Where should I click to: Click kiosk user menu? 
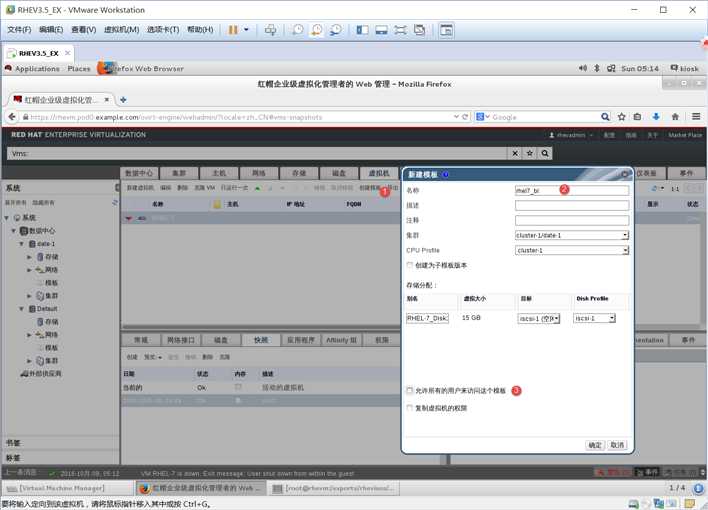point(685,68)
